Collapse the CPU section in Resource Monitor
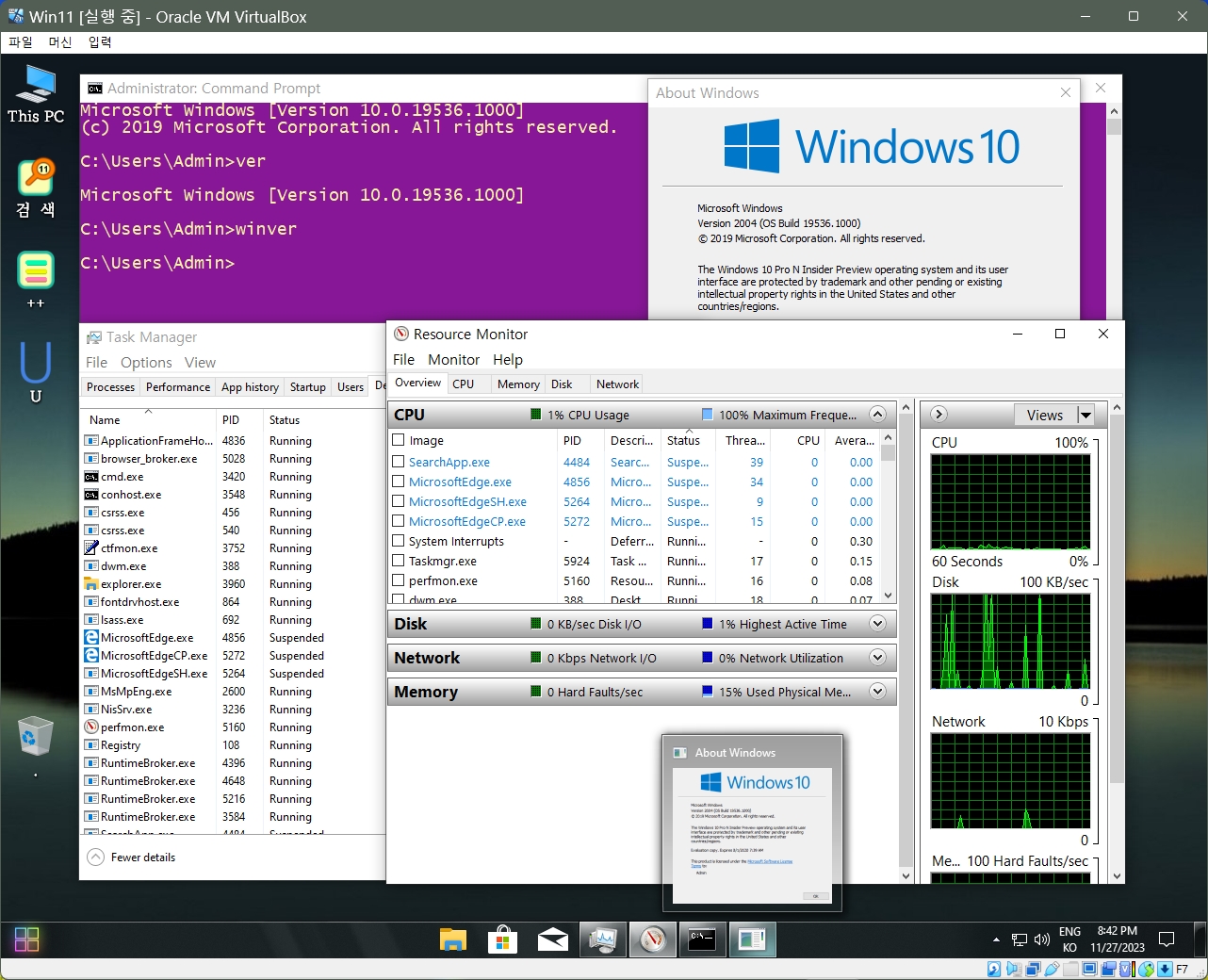The height and width of the screenshot is (980, 1208). click(x=877, y=415)
